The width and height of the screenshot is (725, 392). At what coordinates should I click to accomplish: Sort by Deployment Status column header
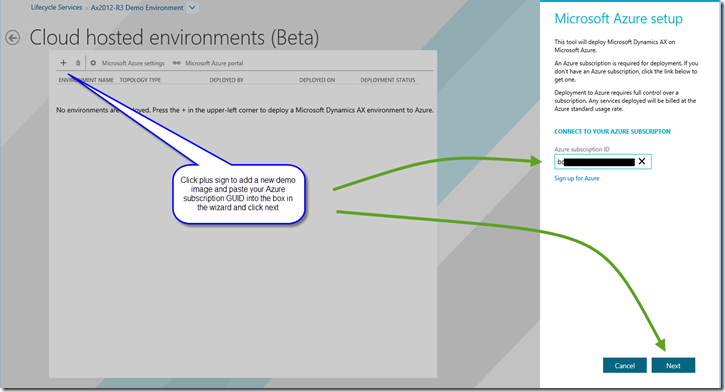(x=387, y=80)
